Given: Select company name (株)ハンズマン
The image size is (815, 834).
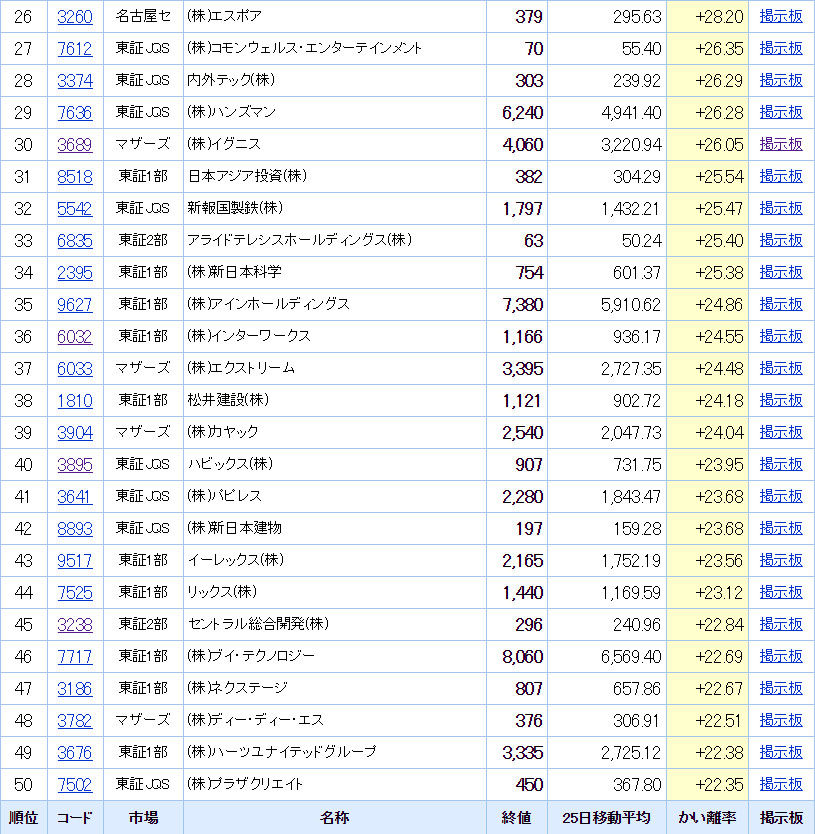Looking at the screenshot, I should [x=231, y=112].
